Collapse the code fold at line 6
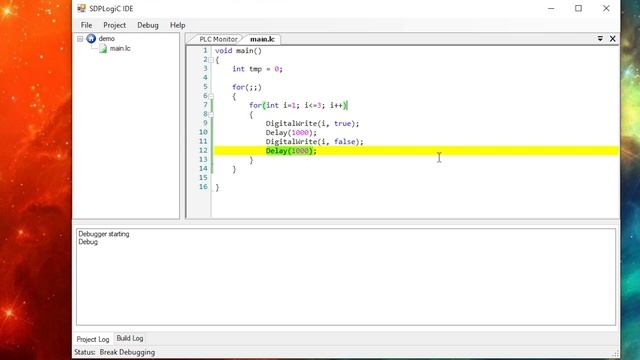 pos(211,96)
